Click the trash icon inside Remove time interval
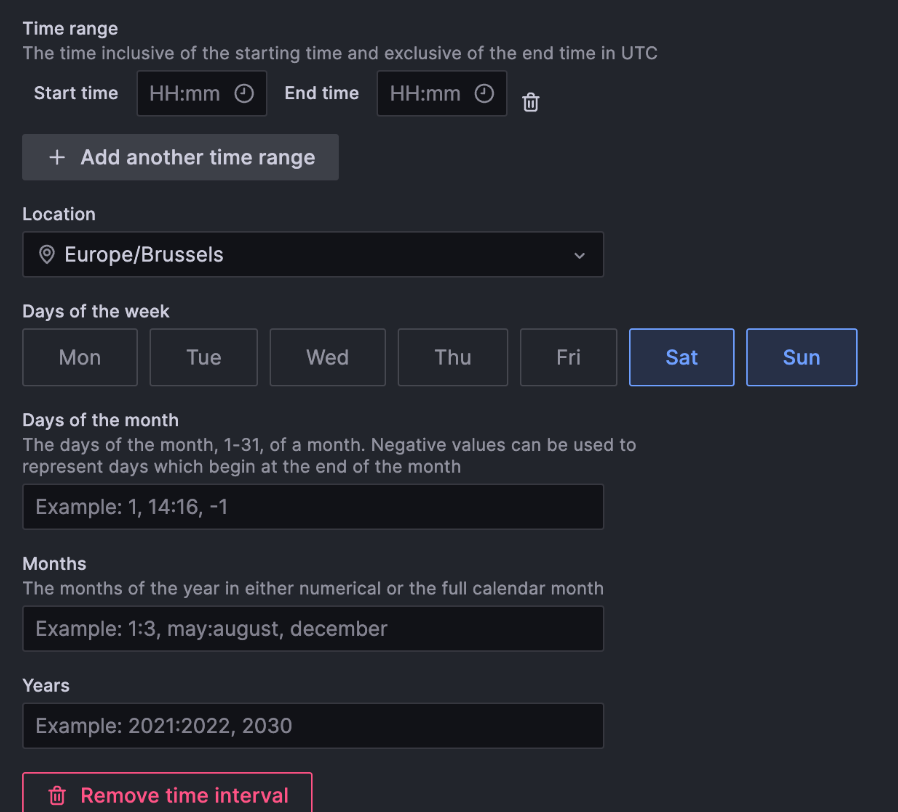 [57, 795]
